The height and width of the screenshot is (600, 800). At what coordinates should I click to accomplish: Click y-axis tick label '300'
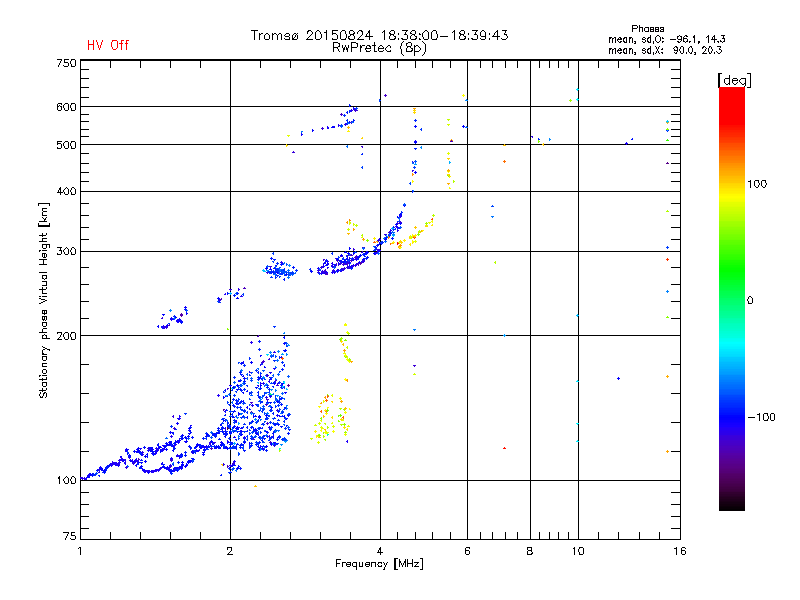67,252
